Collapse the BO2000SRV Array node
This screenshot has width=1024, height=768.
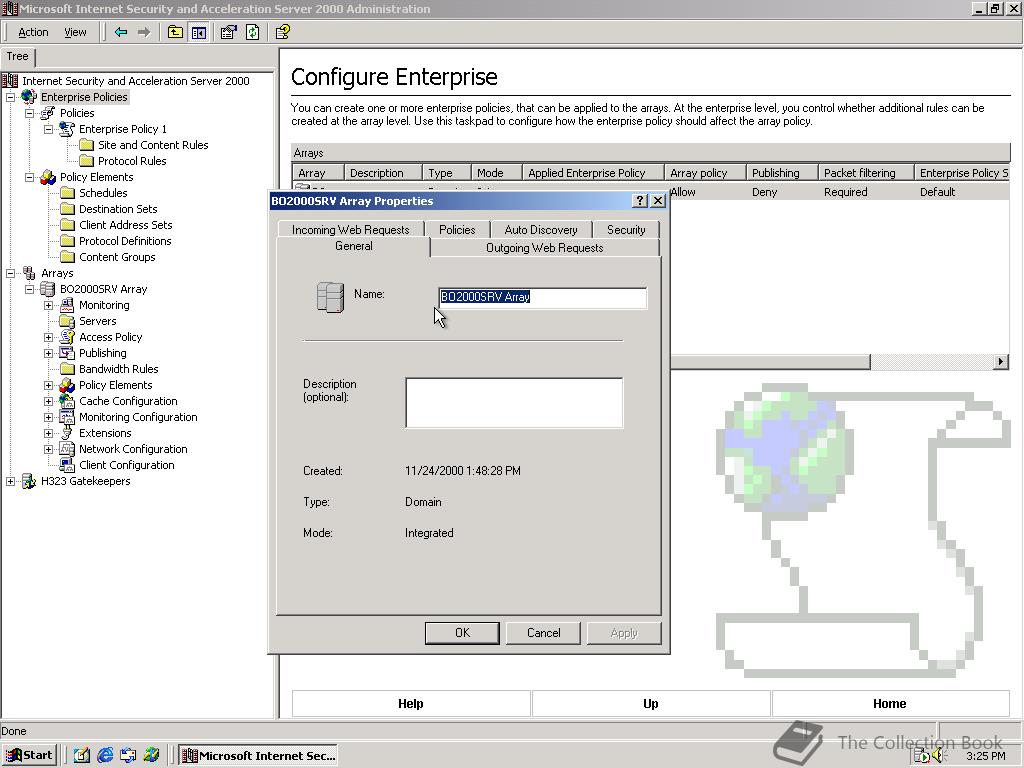(29, 289)
